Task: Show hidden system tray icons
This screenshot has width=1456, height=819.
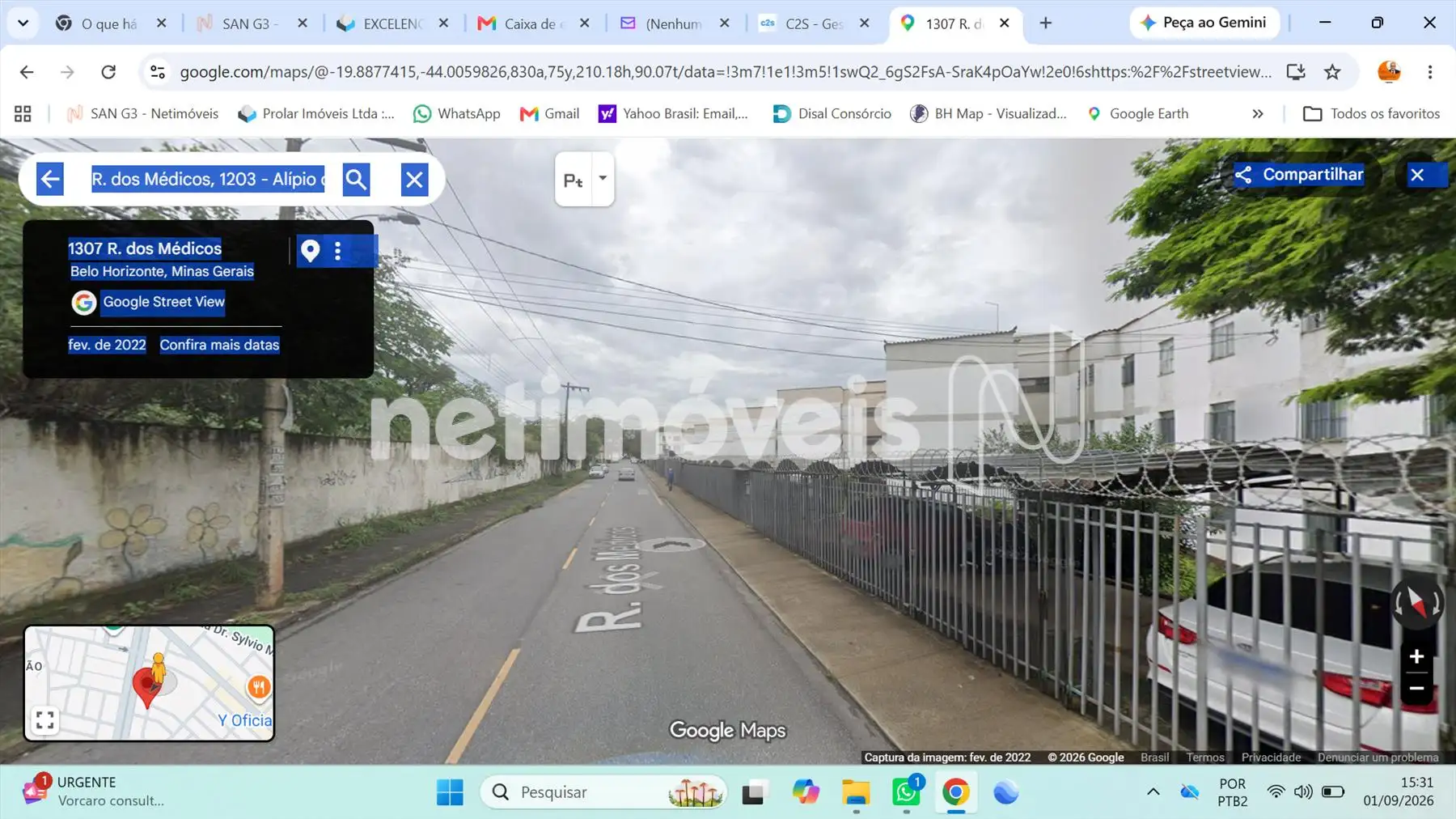Action: (x=1153, y=791)
